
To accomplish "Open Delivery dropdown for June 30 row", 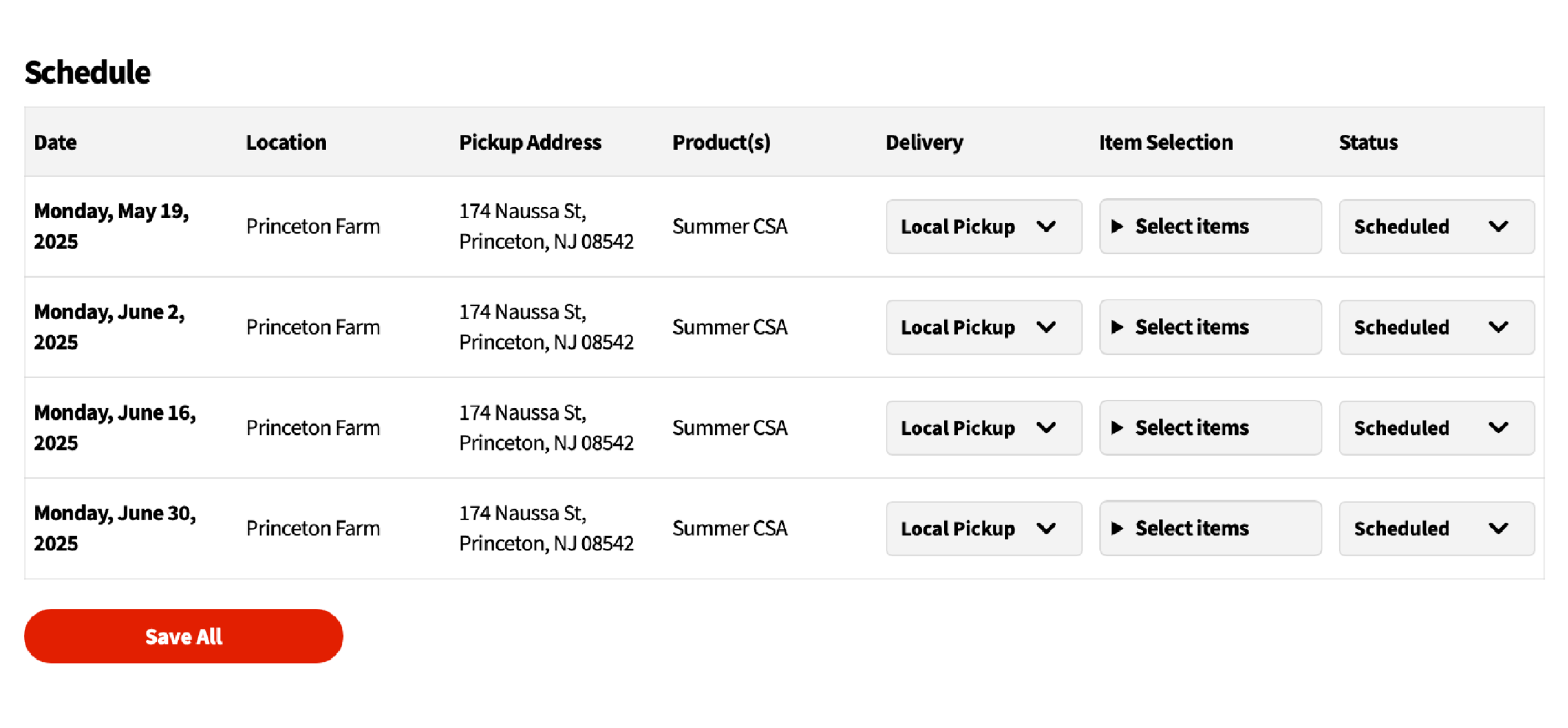I will [x=983, y=528].
